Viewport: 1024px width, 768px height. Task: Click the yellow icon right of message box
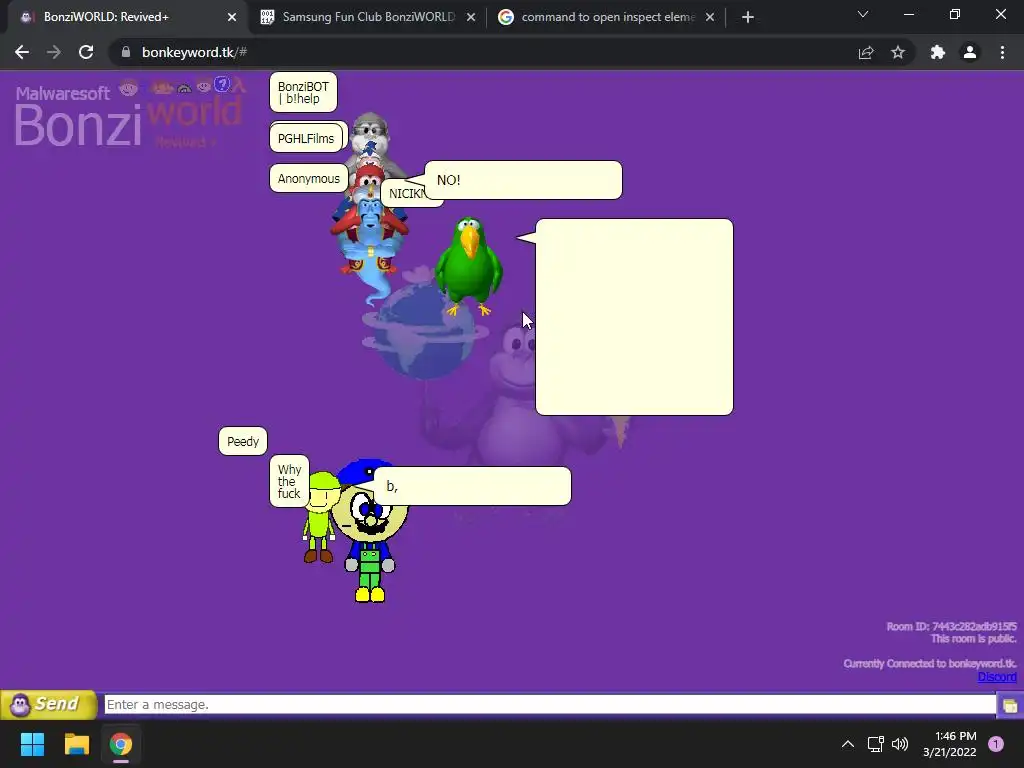pos(1010,705)
